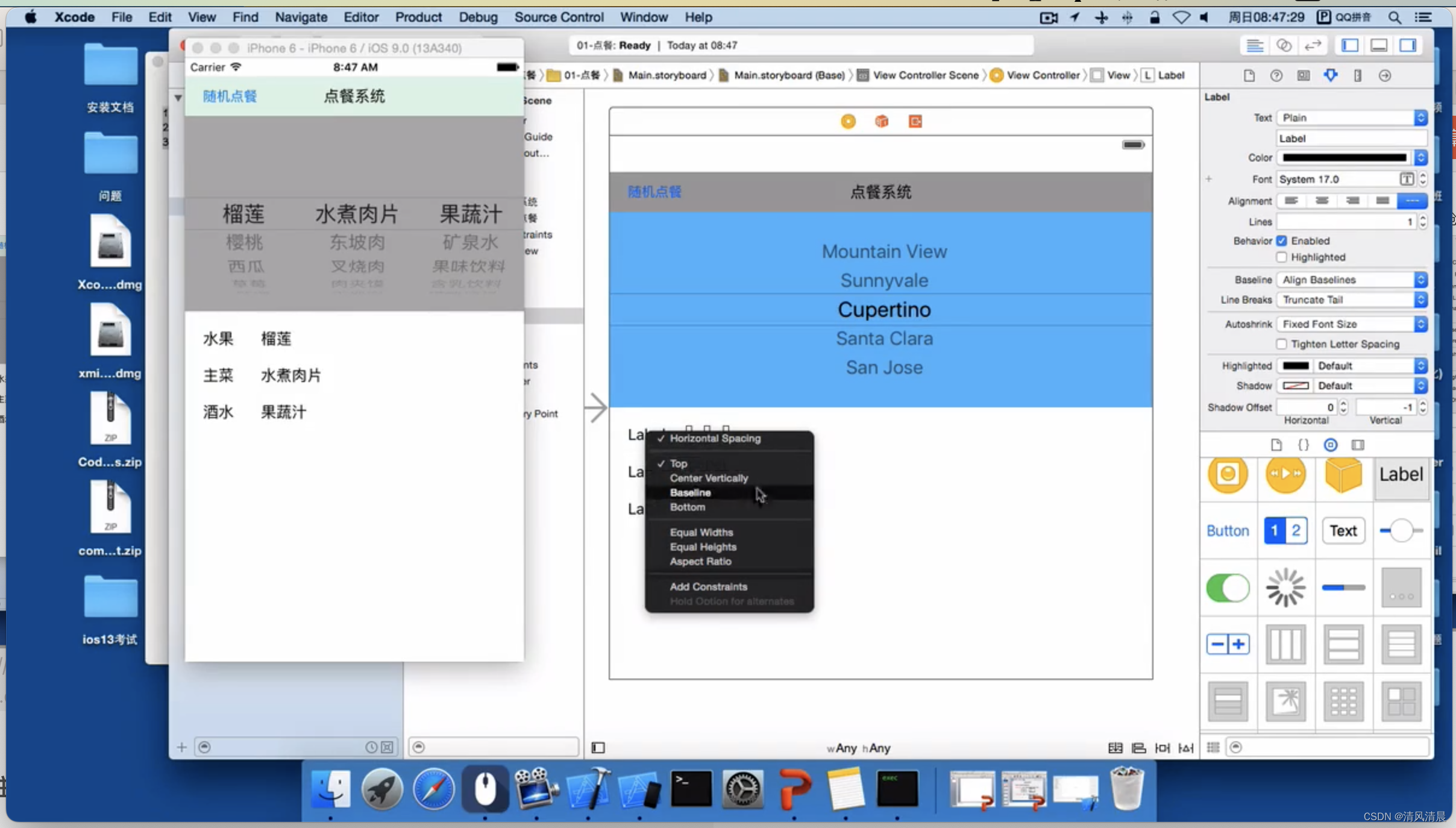This screenshot has height=828, width=1456.
Task: Open the Line Breaks dropdown
Action: (1352, 300)
